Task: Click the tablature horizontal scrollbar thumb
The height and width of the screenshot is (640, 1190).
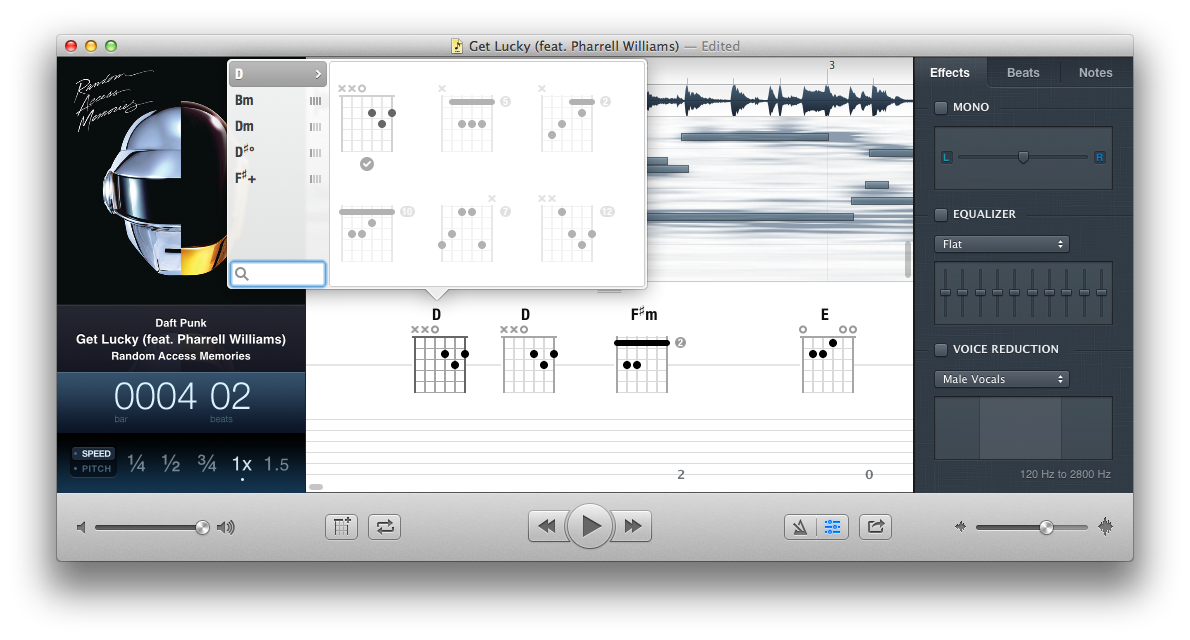Action: 316,487
